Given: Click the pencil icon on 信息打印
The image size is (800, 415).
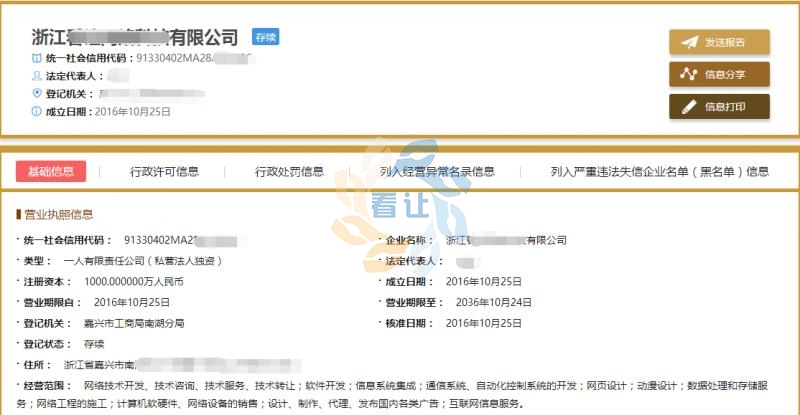Looking at the screenshot, I should (x=688, y=106).
